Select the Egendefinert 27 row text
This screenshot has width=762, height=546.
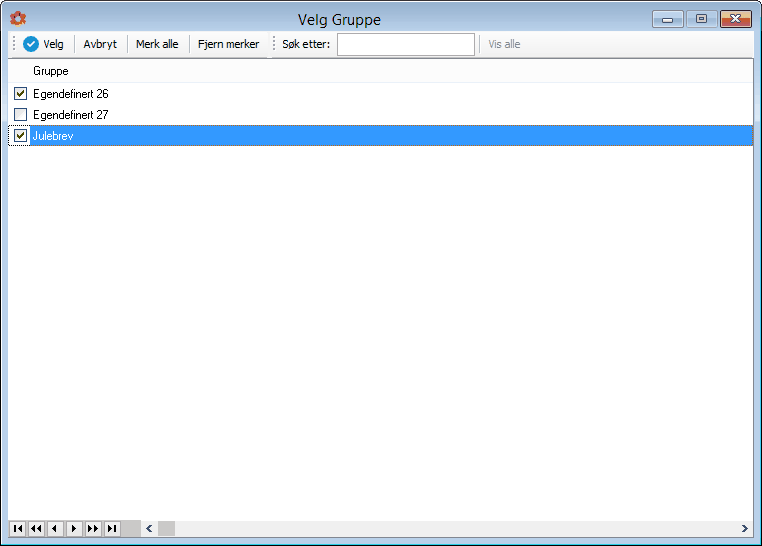point(70,115)
